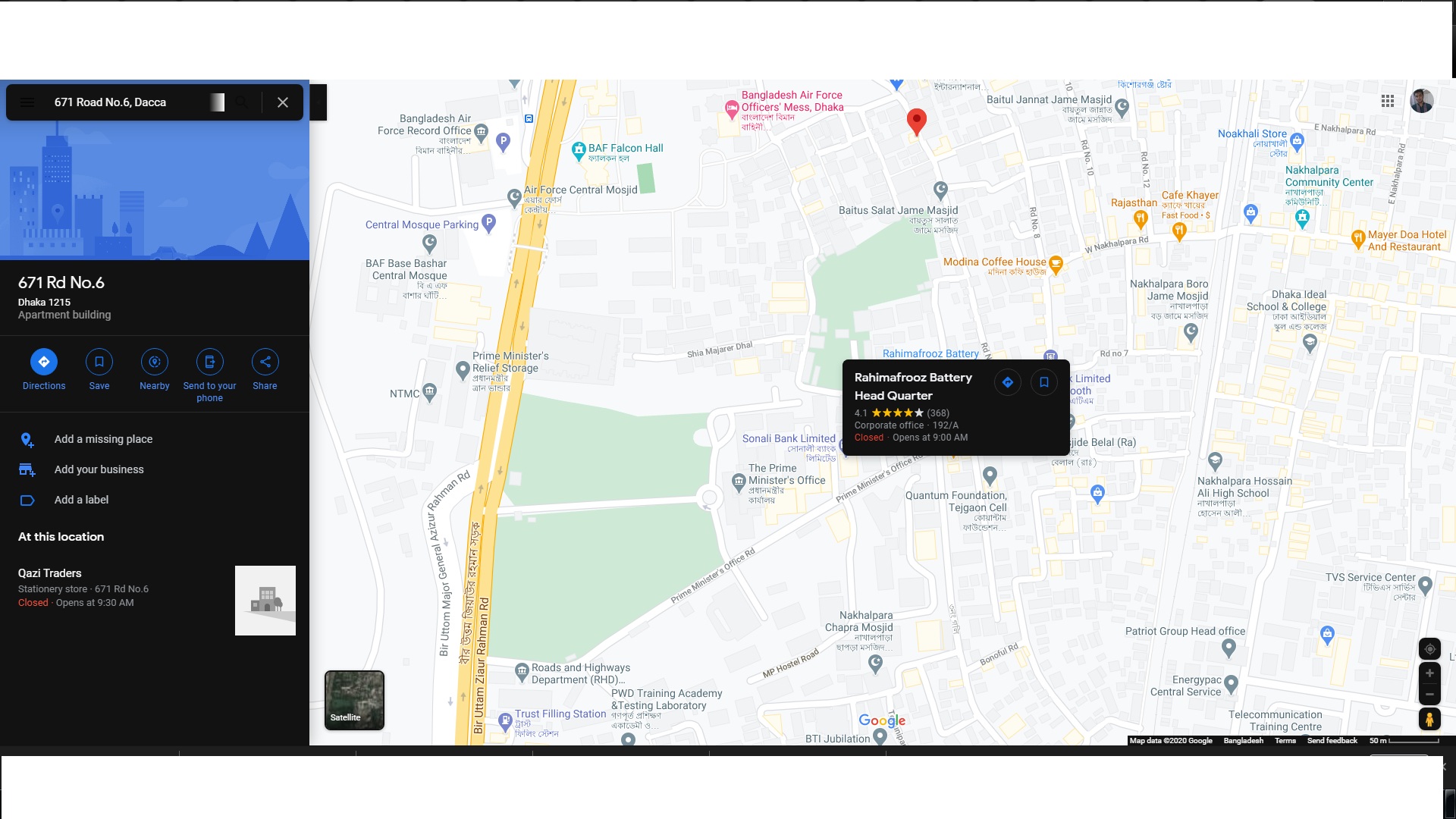Click the Directions button in side panel

coord(44,370)
